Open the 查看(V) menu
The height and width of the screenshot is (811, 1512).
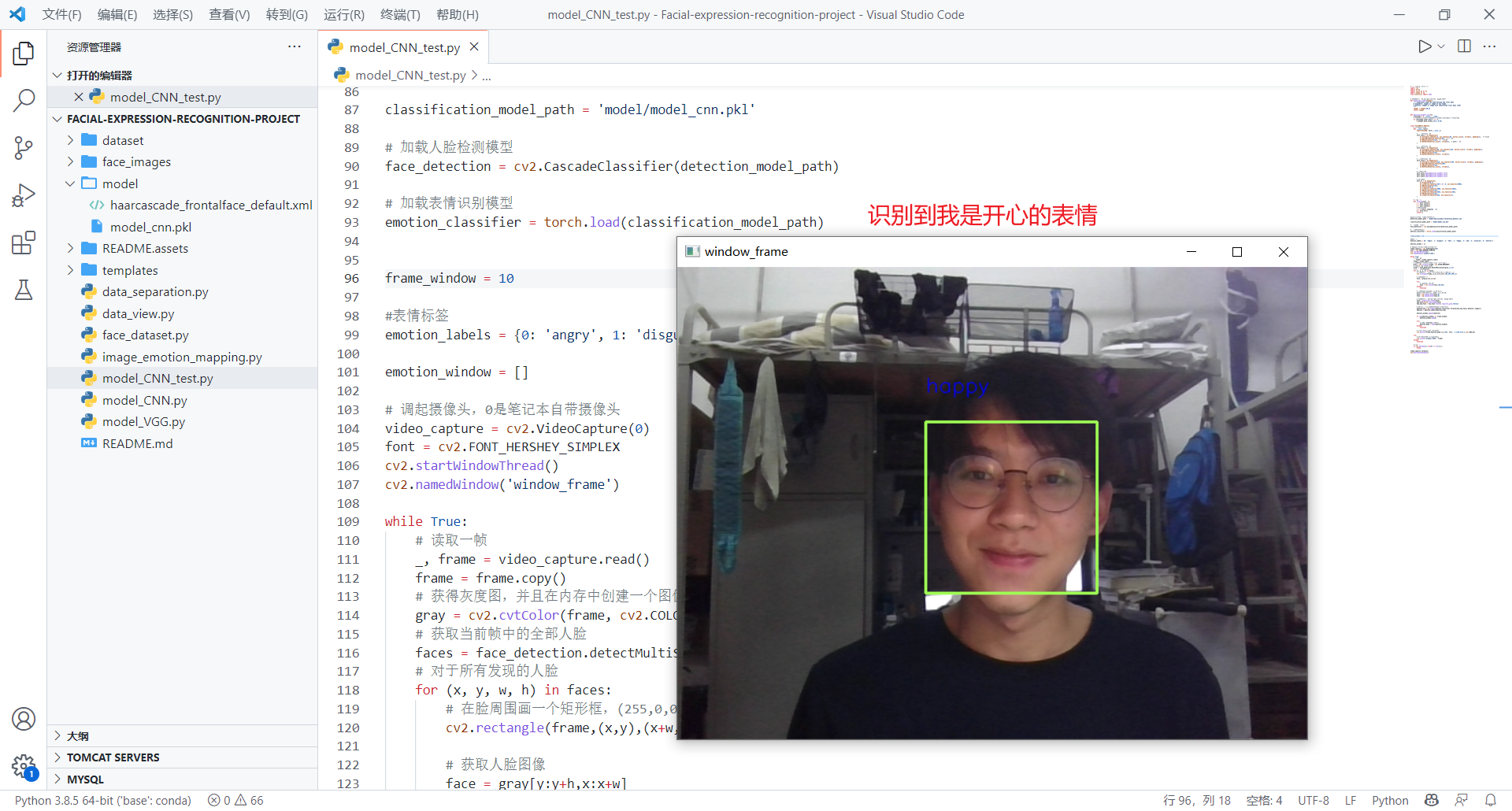tap(229, 14)
